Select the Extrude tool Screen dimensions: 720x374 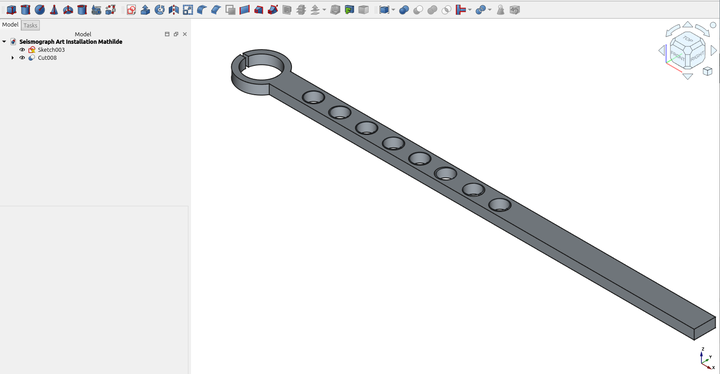pyautogui.click(x=145, y=10)
